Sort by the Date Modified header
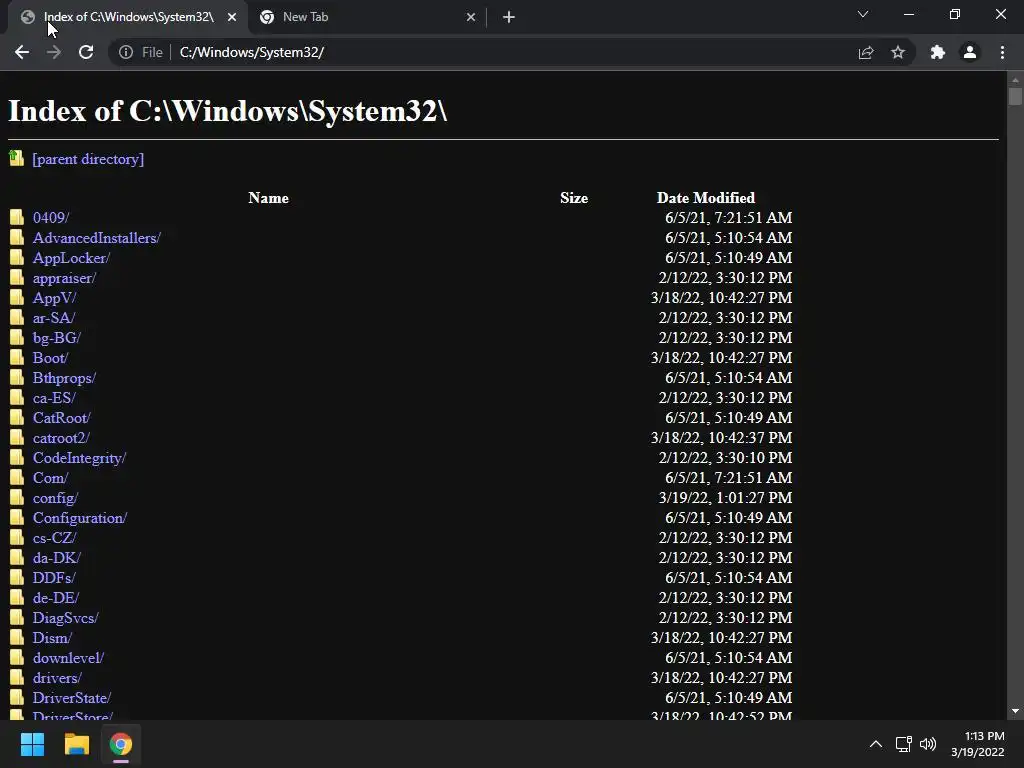 tap(705, 198)
